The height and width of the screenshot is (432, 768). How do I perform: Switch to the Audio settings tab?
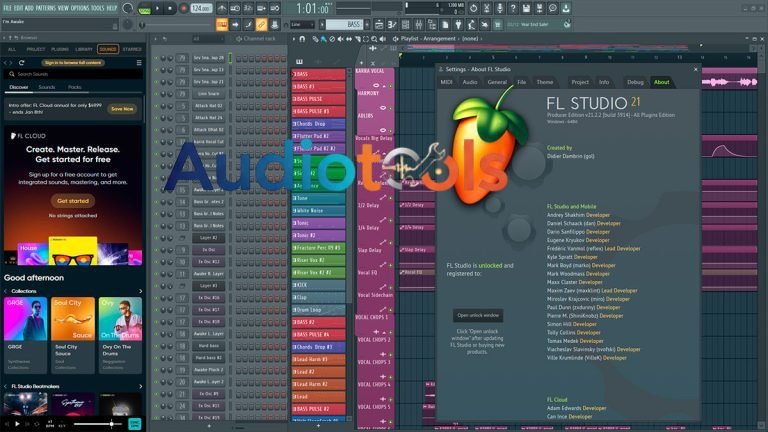click(x=470, y=82)
